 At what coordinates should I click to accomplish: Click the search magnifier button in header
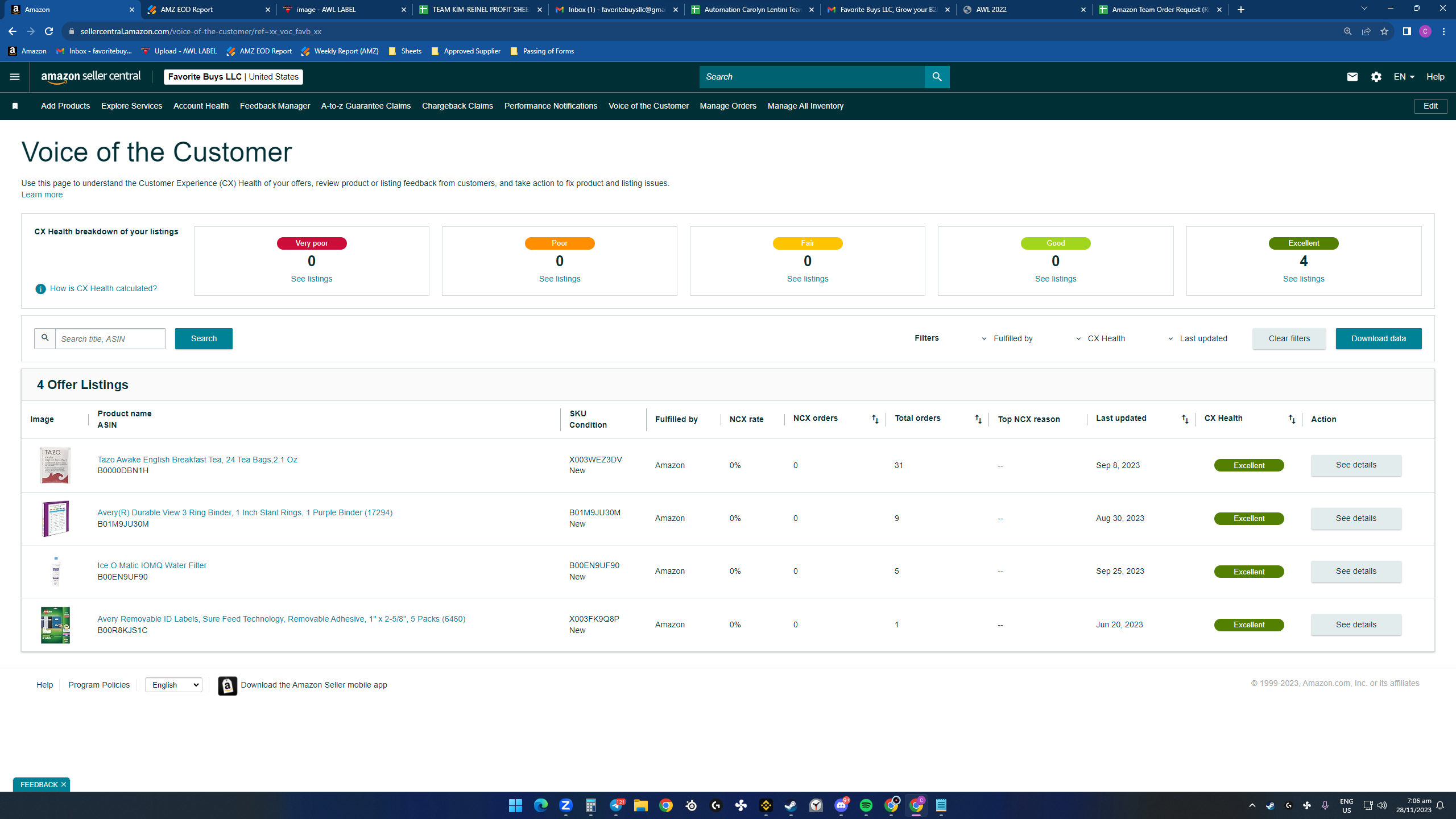click(x=937, y=77)
